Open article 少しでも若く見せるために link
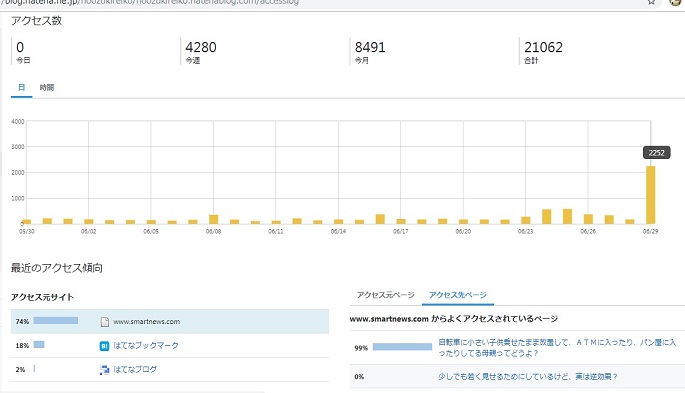 528,376
